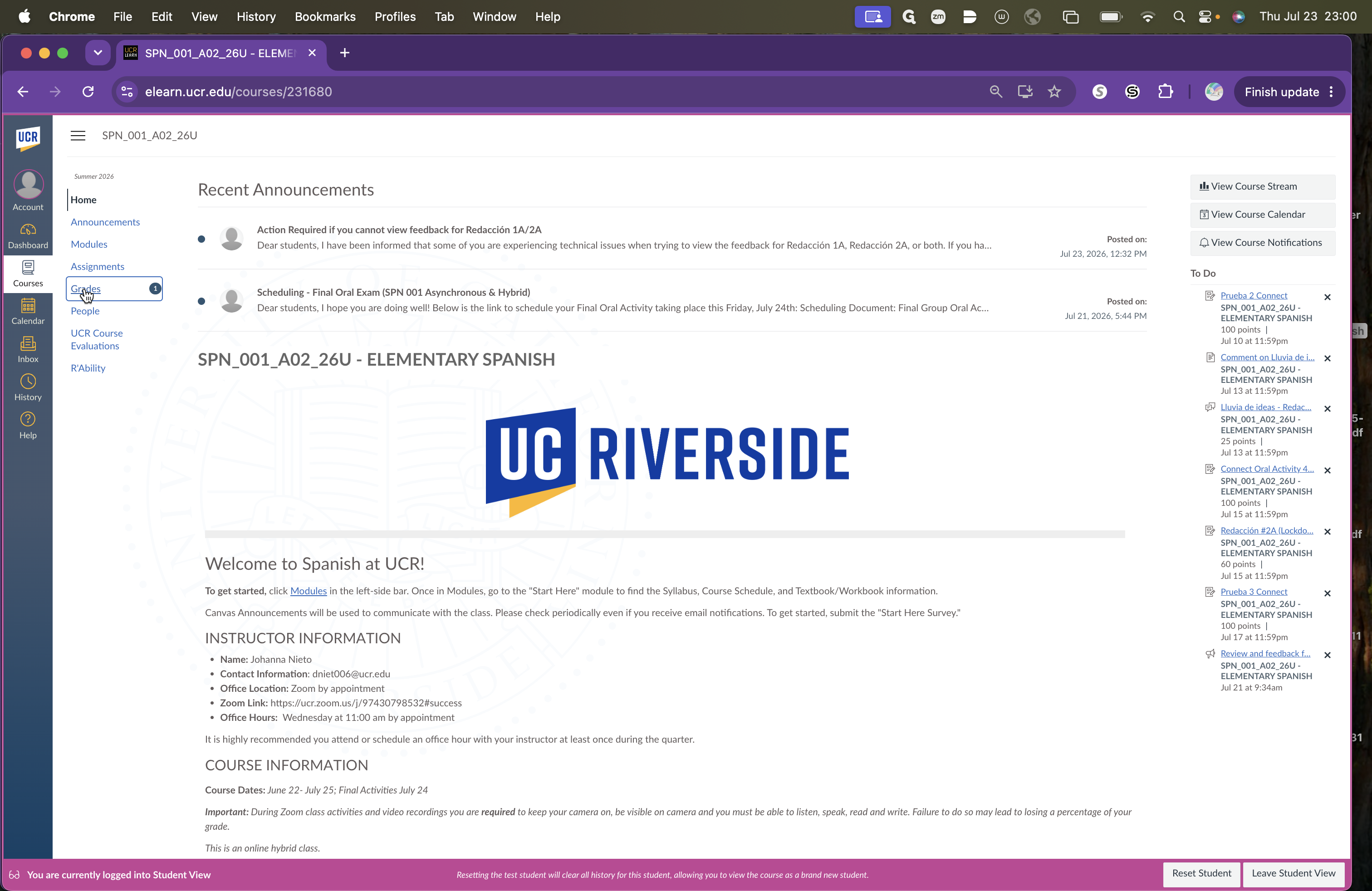Dismiss Comment on Lluvia de i... to-do
Viewport: 1372px width, 891px height.
tap(1327, 358)
